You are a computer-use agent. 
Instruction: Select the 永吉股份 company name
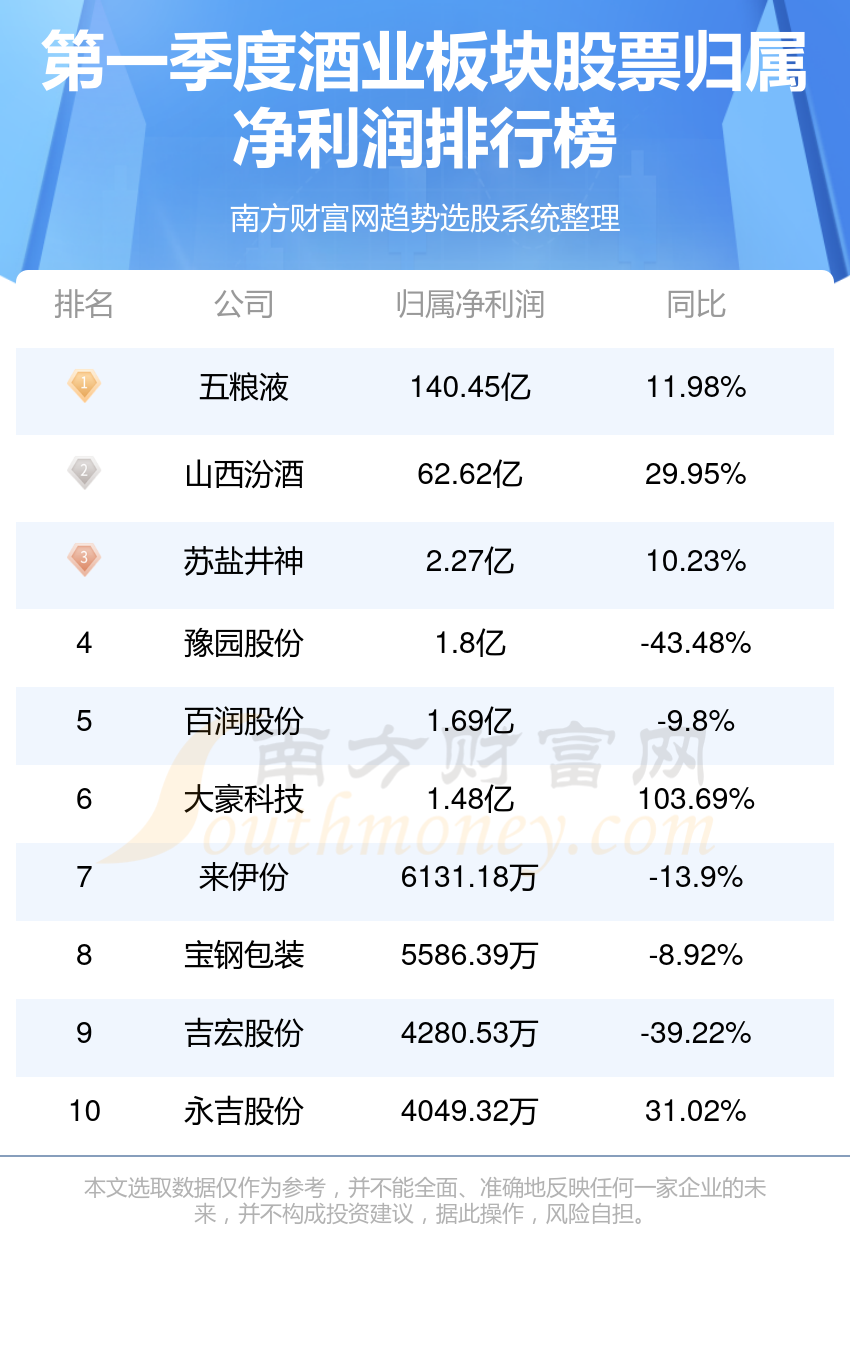point(244,1111)
